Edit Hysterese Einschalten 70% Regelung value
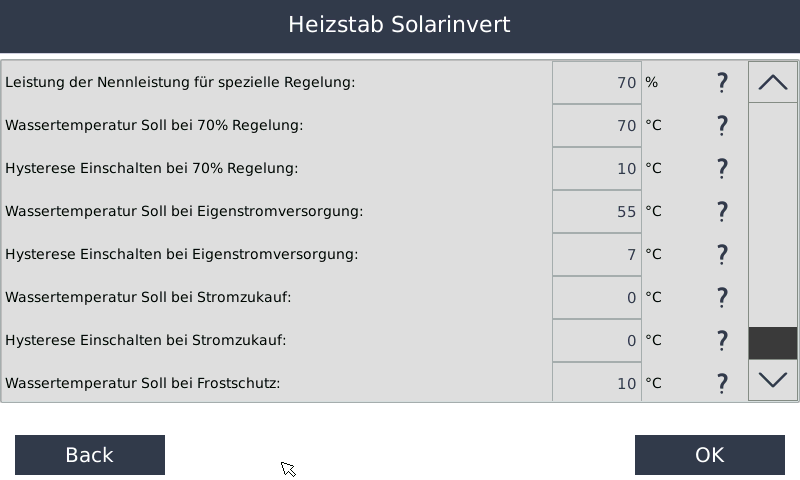800x480 pixels. [x=597, y=168]
